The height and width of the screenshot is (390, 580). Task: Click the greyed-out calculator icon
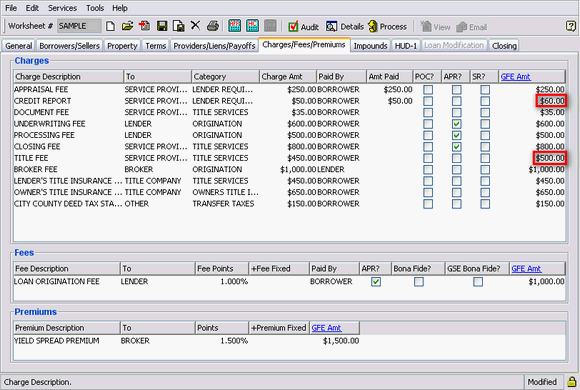click(x=270, y=26)
